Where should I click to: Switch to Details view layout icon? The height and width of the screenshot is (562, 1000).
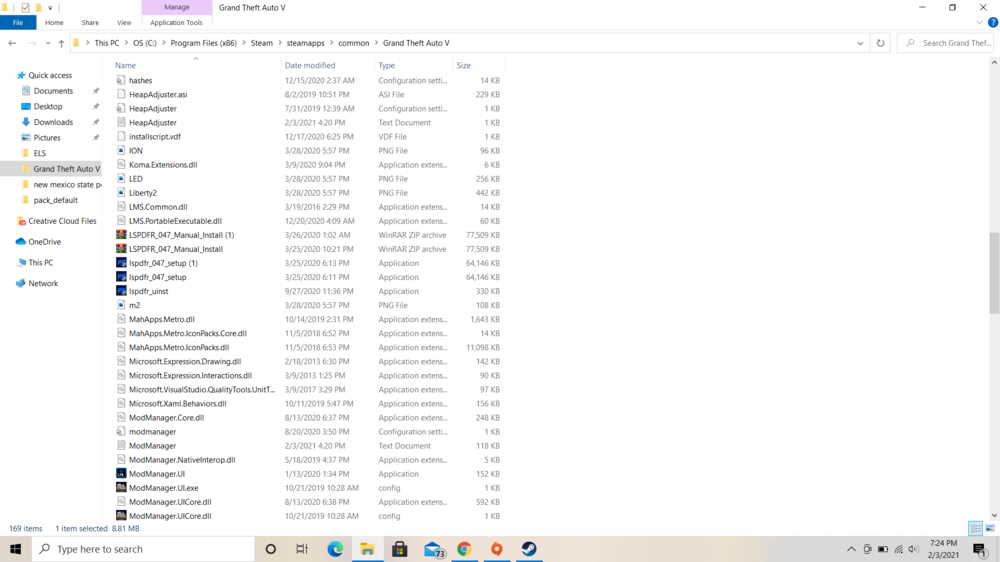(x=975, y=528)
